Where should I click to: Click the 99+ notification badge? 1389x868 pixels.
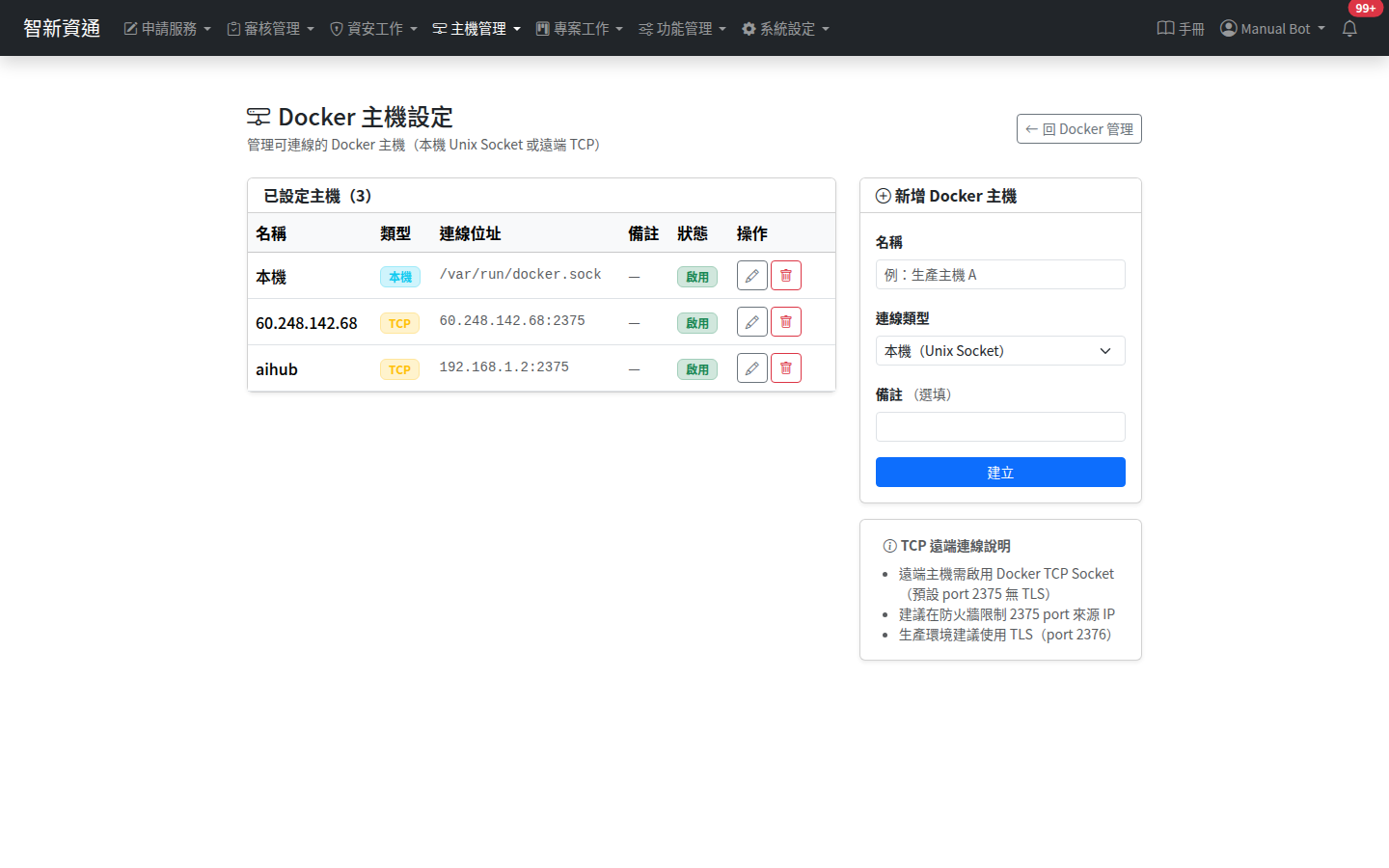point(1365,9)
